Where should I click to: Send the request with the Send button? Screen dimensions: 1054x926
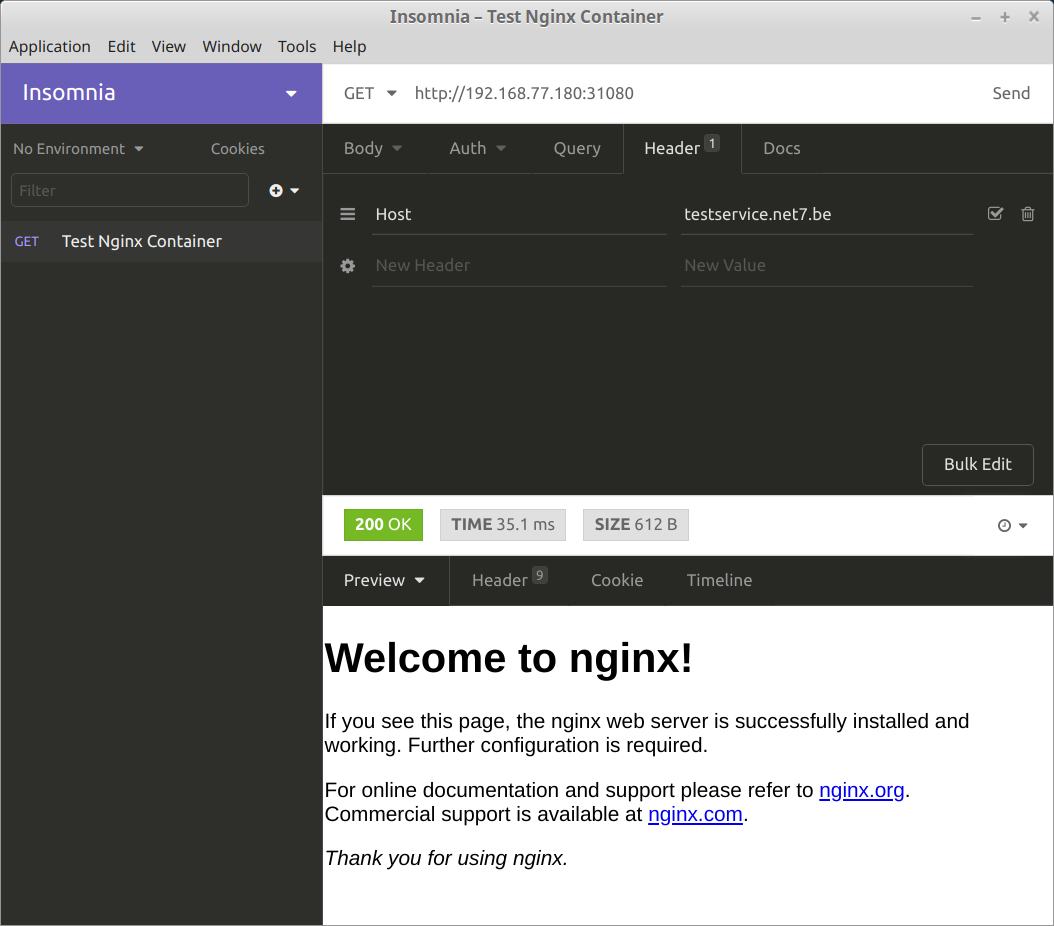tap(1011, 93)
